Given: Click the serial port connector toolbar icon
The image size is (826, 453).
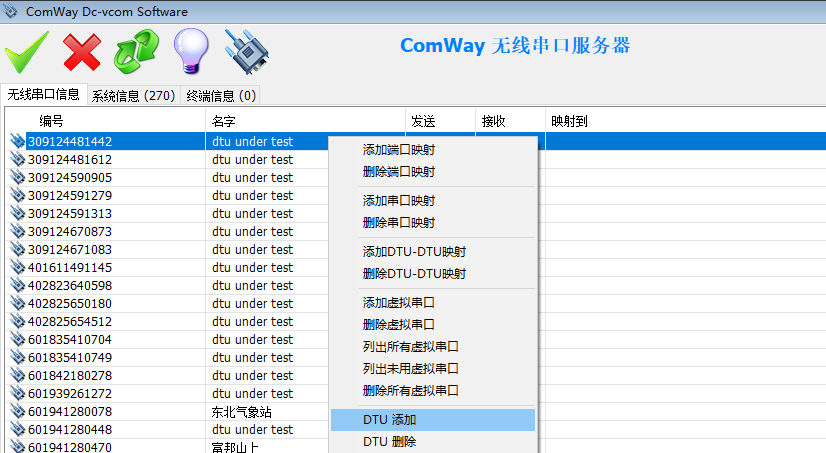Looking at the screenshot, I should [247, 52].
